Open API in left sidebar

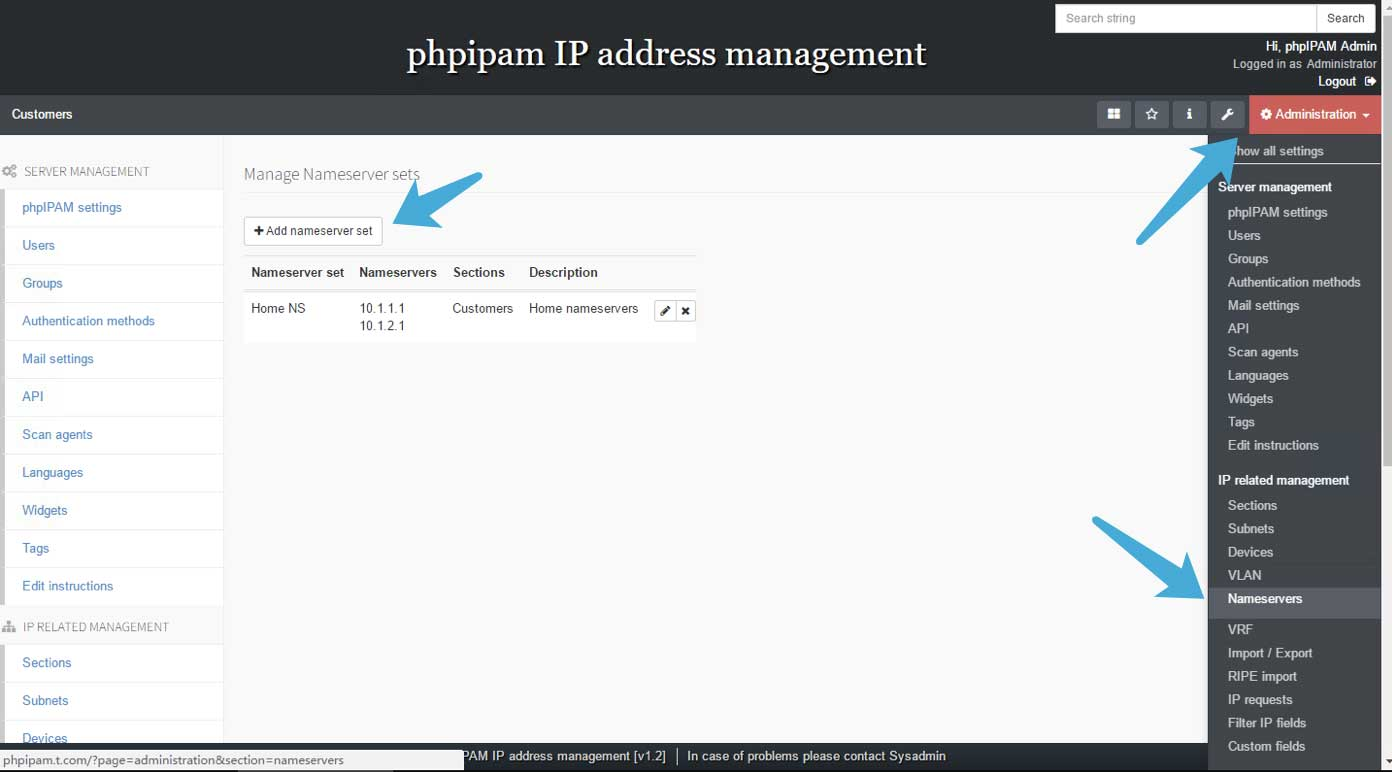click(x=33, y=397)
